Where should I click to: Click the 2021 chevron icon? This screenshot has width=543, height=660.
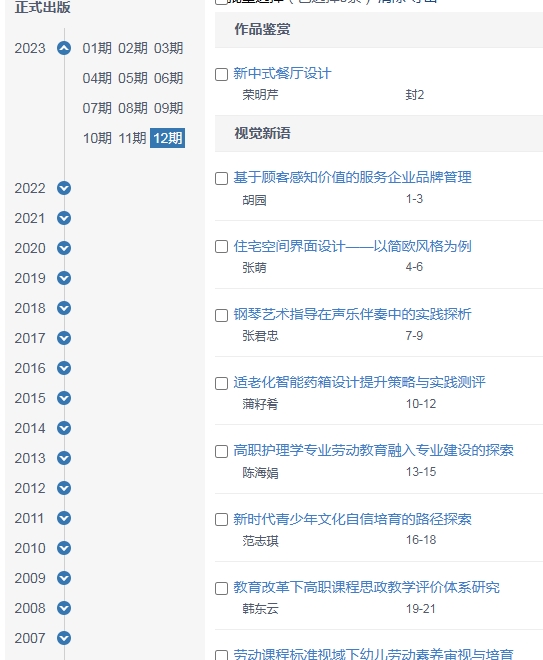coord(64,218)
